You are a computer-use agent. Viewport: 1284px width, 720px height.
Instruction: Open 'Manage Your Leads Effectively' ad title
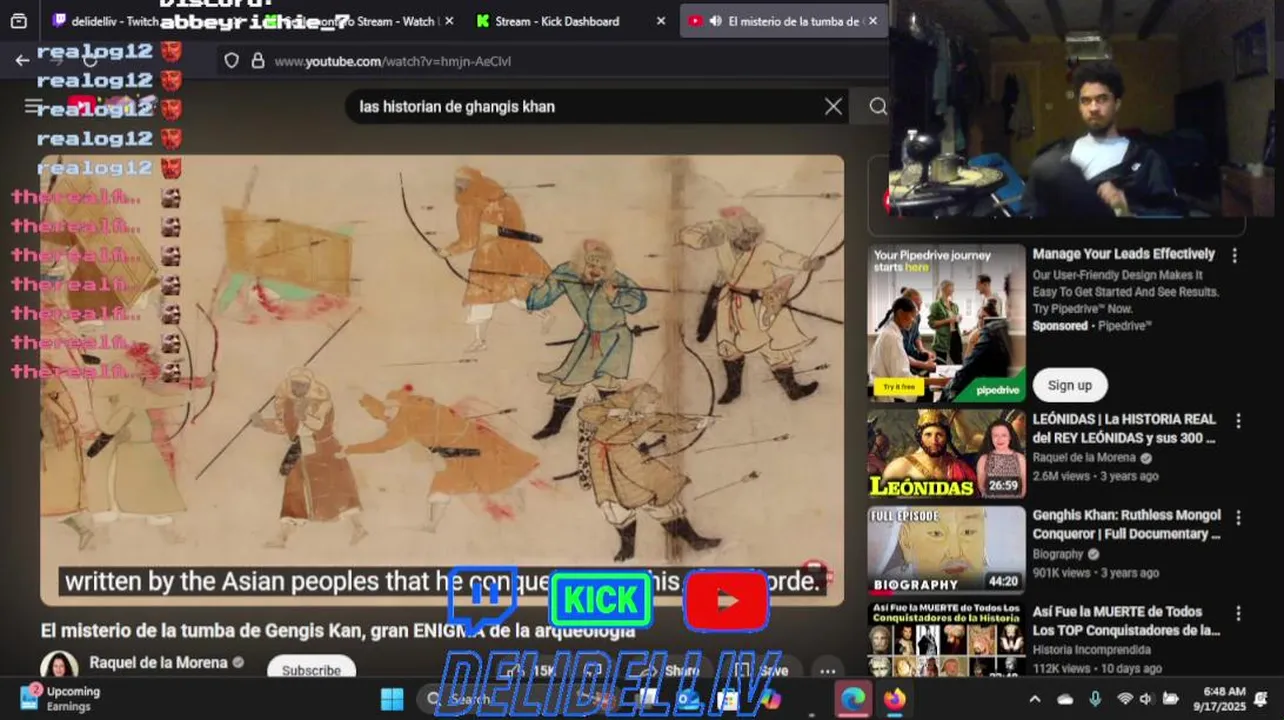[1123, 254]
